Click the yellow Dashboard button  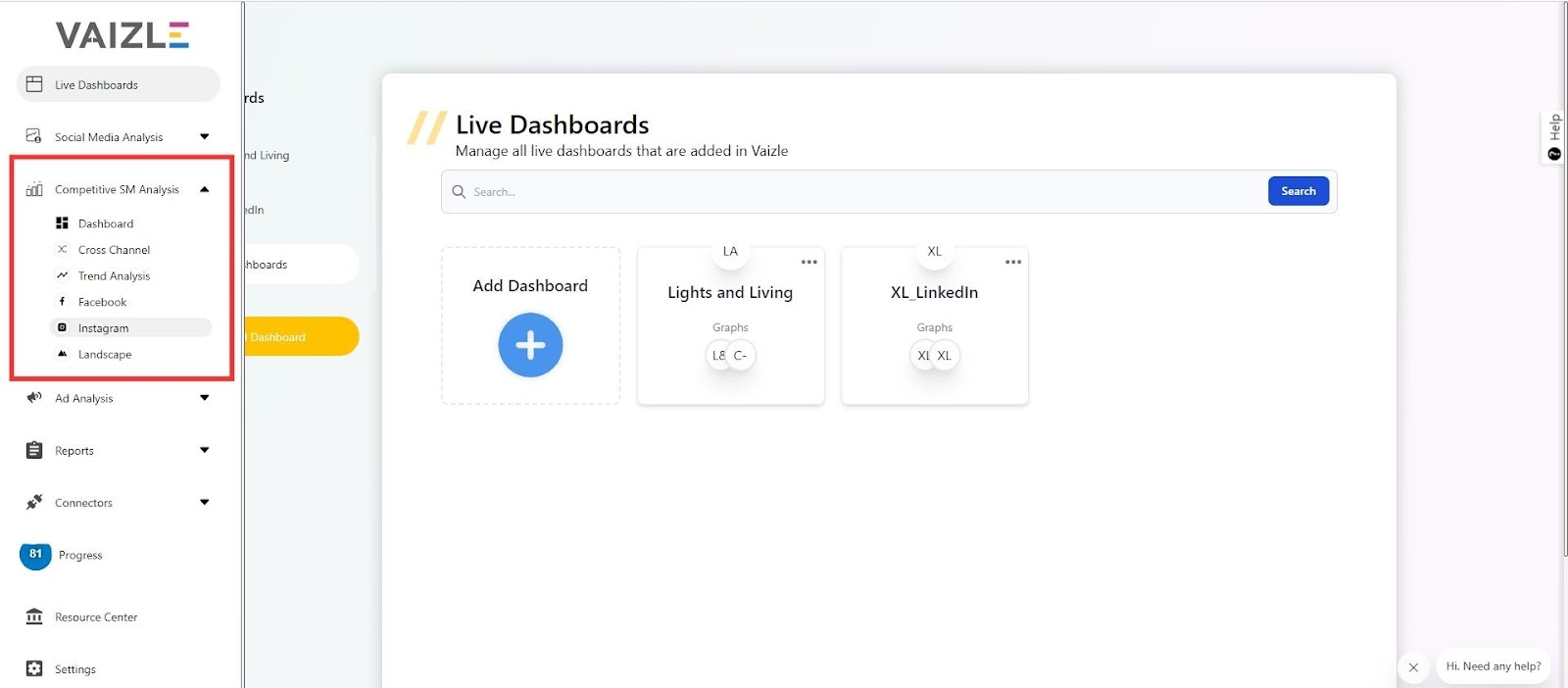pos(301,336)
